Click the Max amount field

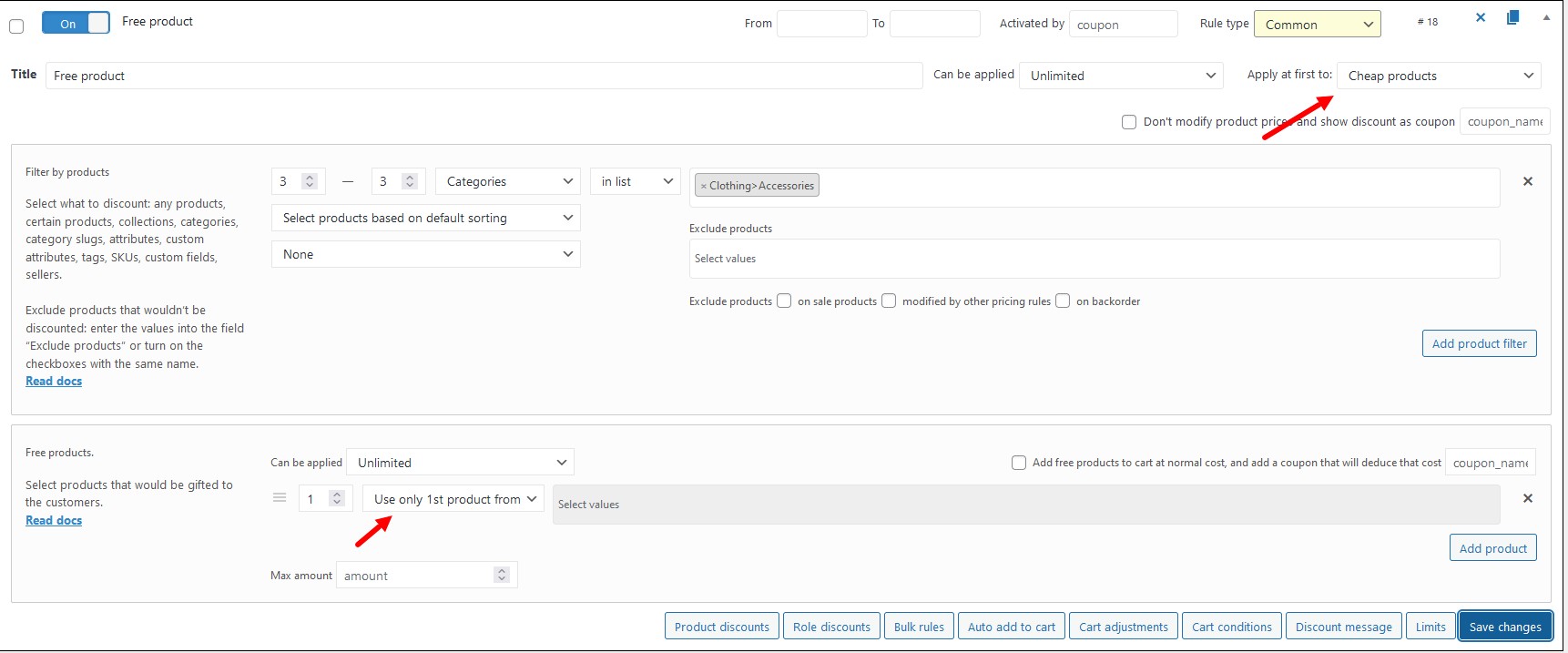(x=427, y=575)
